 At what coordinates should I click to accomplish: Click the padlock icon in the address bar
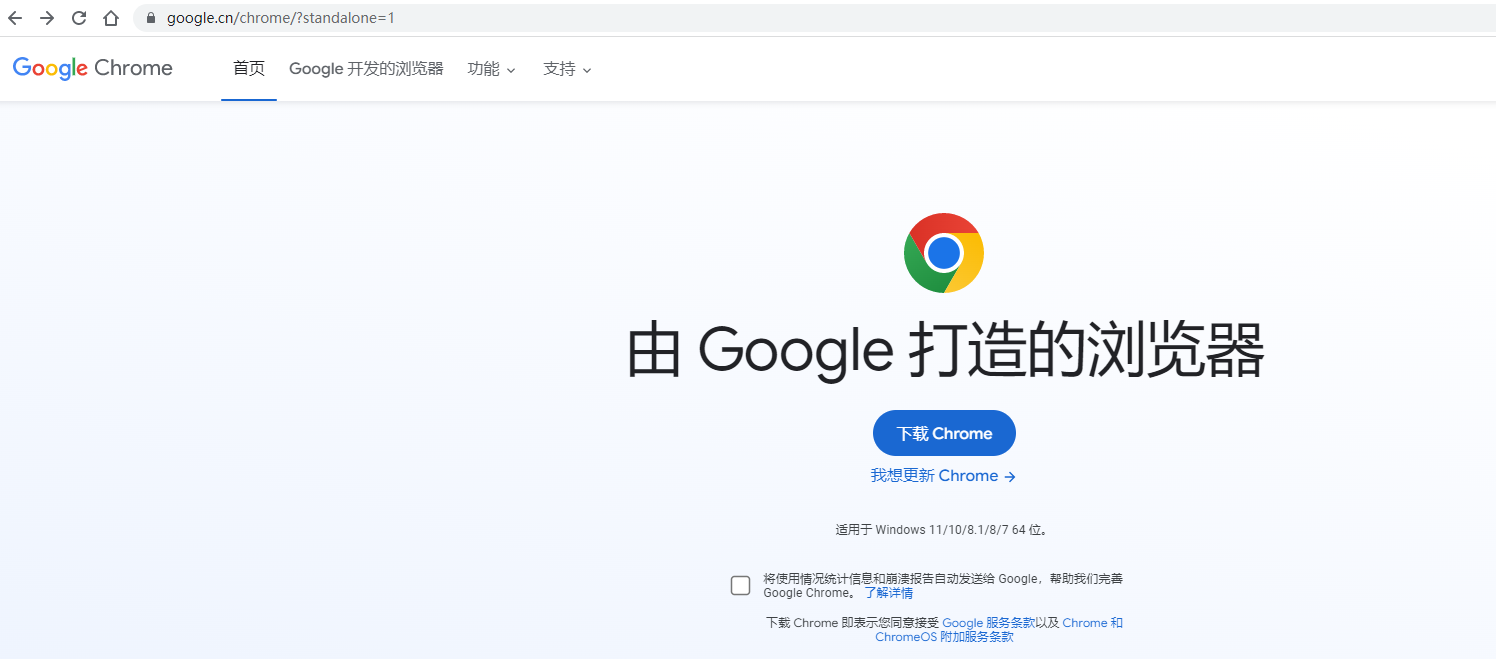tap(150, 17)
